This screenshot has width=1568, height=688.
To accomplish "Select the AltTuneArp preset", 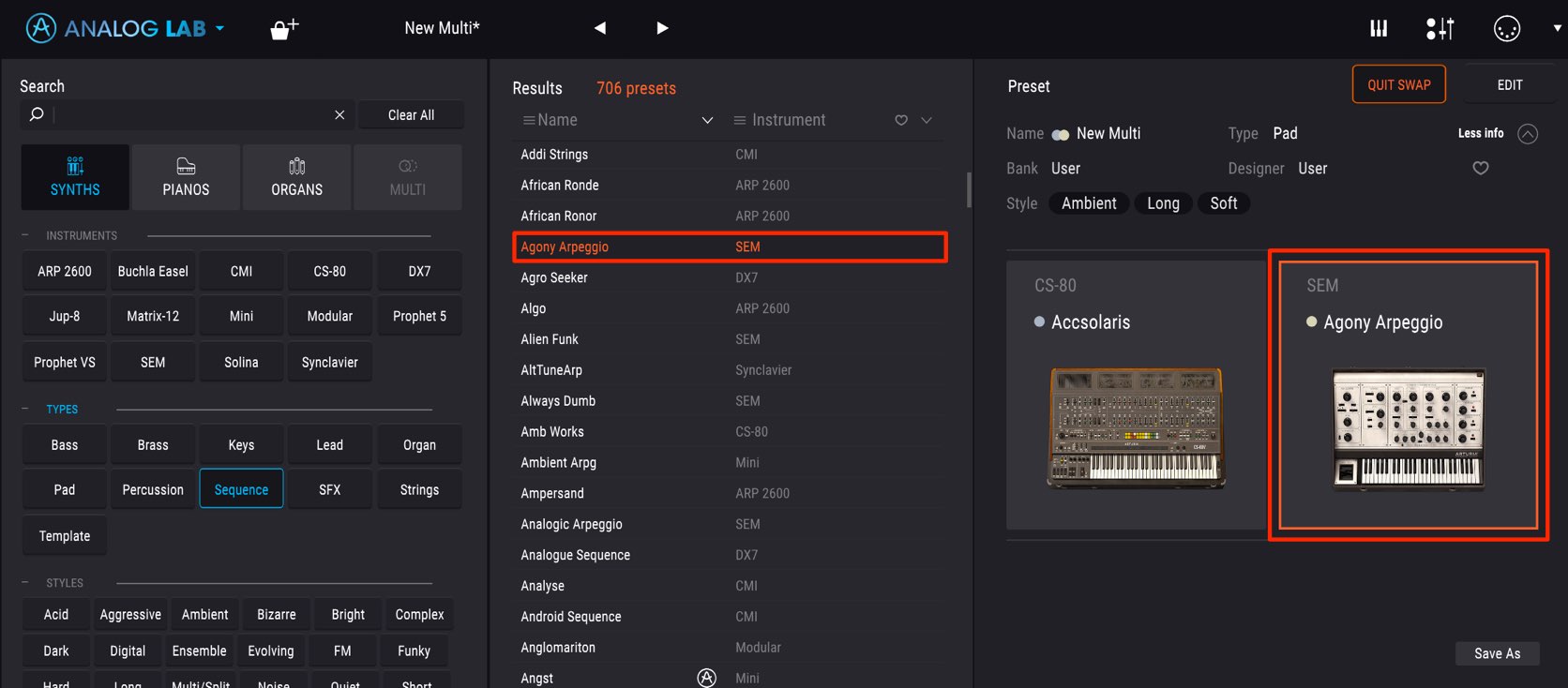I will tap(729, 370).
